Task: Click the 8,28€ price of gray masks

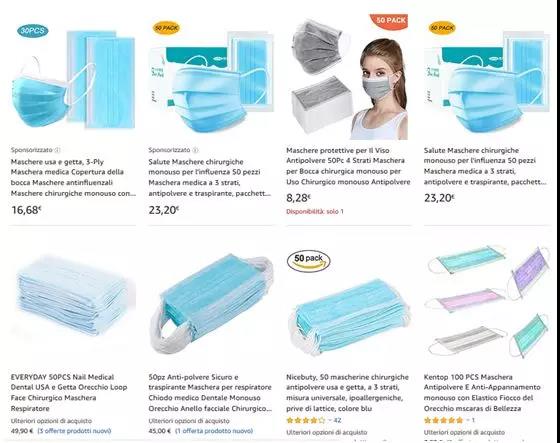Action: point(299,198)
